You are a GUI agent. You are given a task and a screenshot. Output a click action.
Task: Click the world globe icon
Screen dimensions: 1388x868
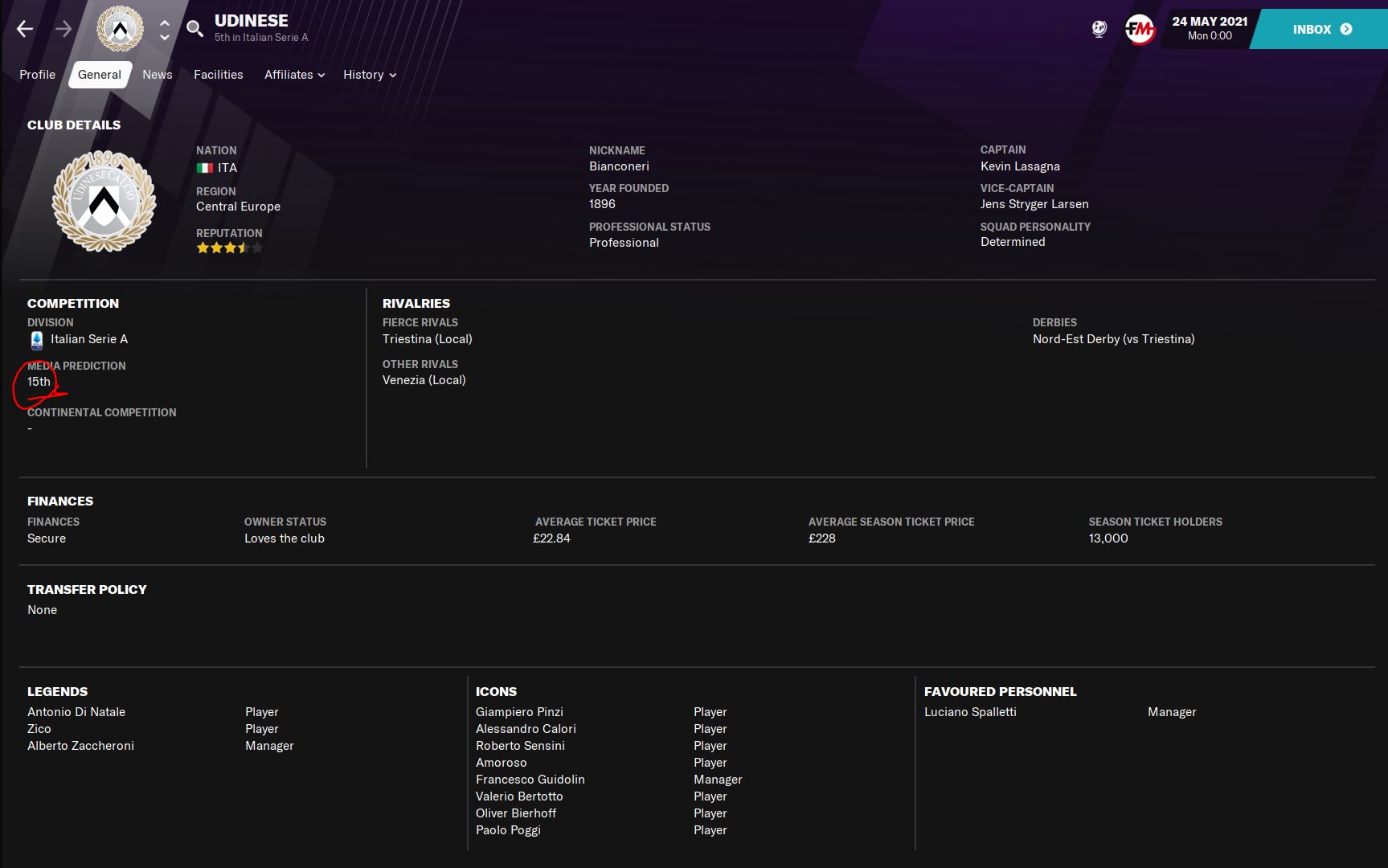1099,30
